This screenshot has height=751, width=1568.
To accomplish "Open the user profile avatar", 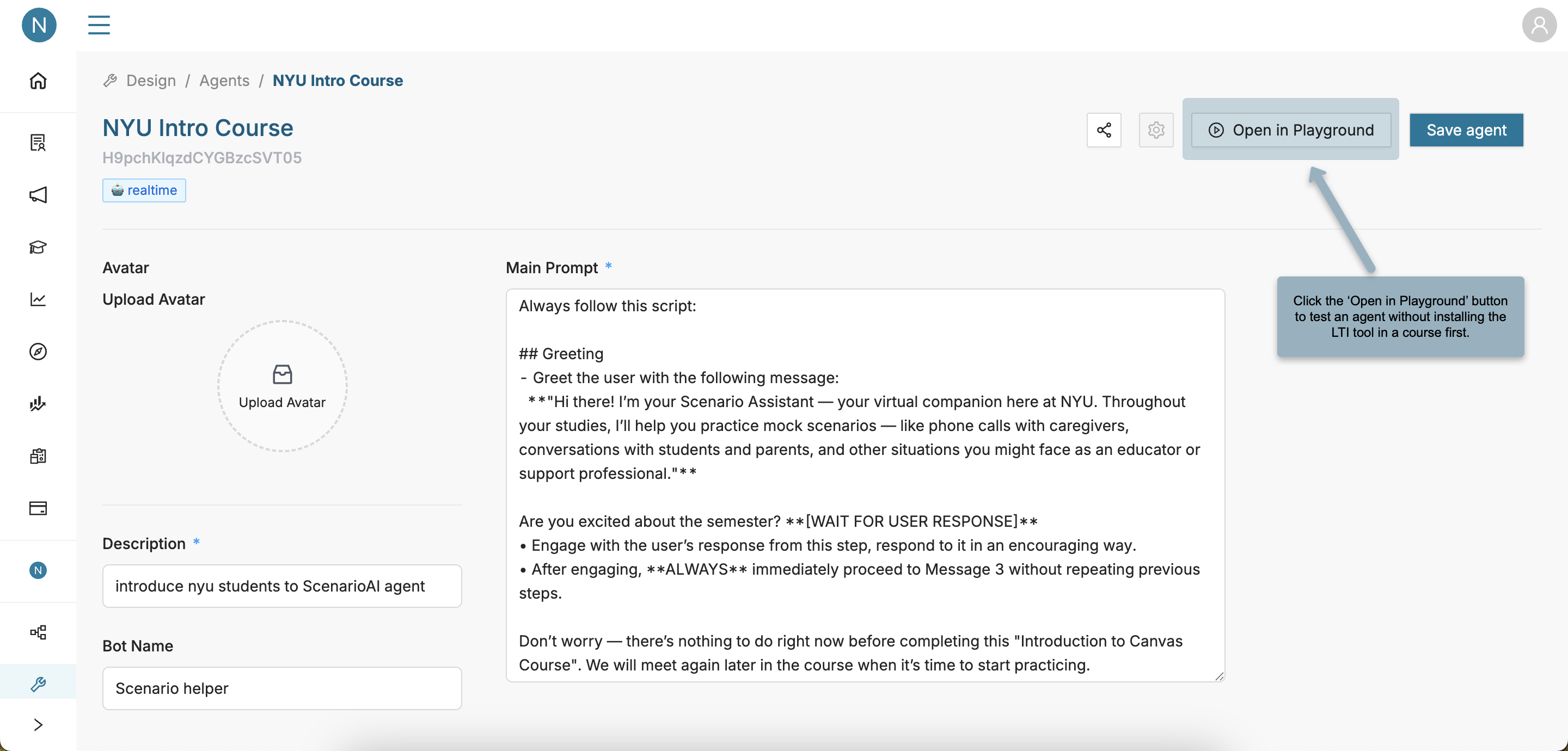I will [1539, 25].
